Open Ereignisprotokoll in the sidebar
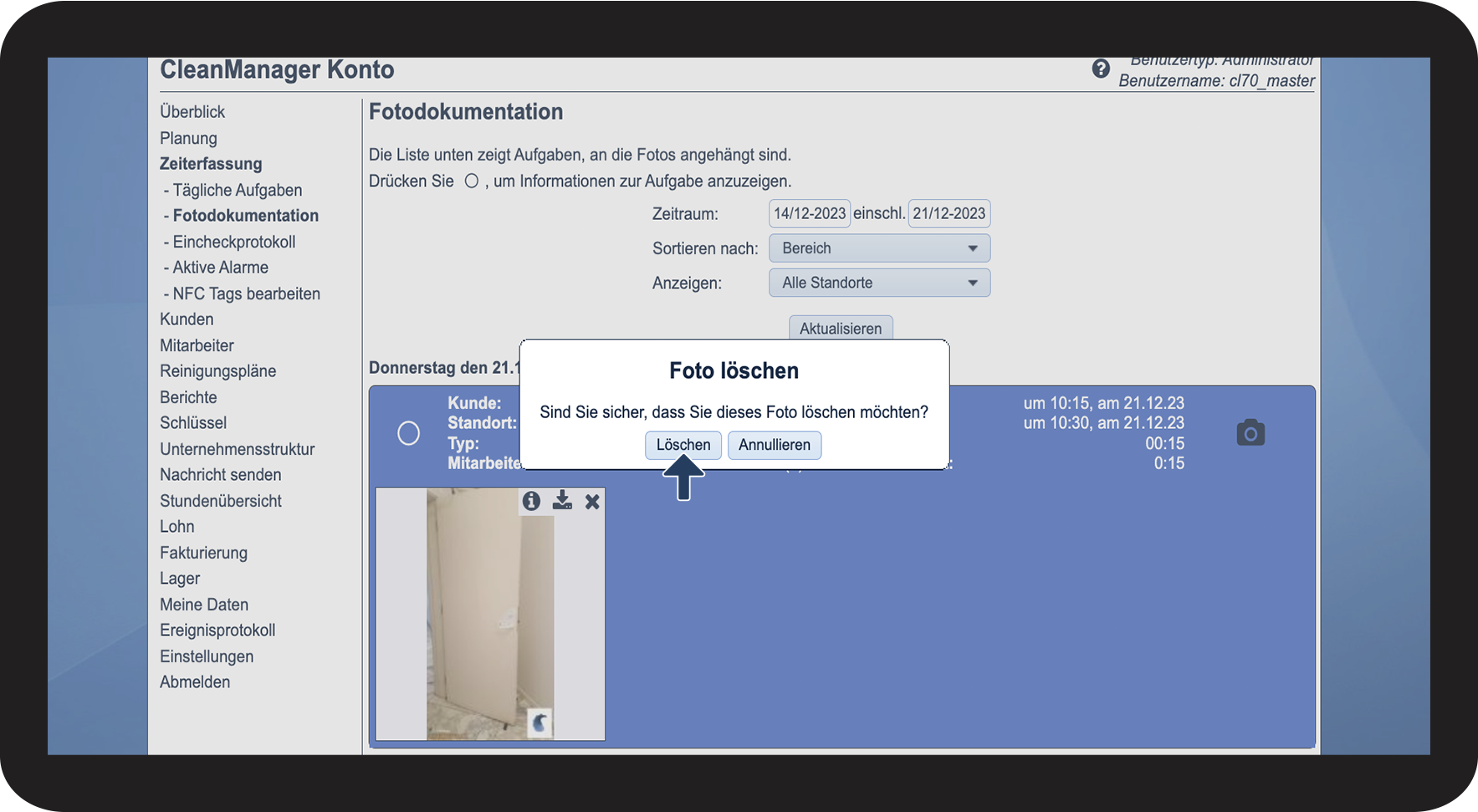Screen dimensions: 1478x812 coord(217,631)
